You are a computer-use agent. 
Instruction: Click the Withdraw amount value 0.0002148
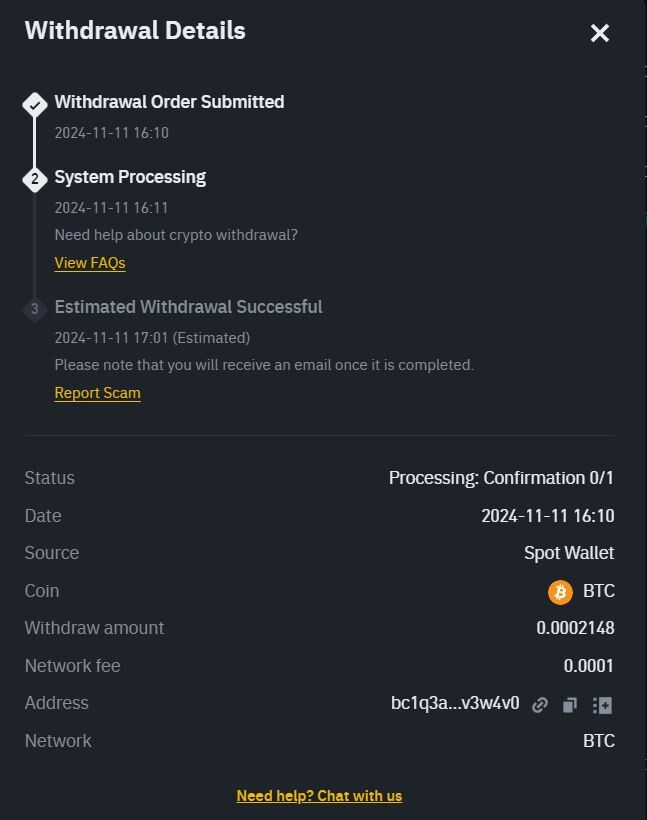(575, 628)
